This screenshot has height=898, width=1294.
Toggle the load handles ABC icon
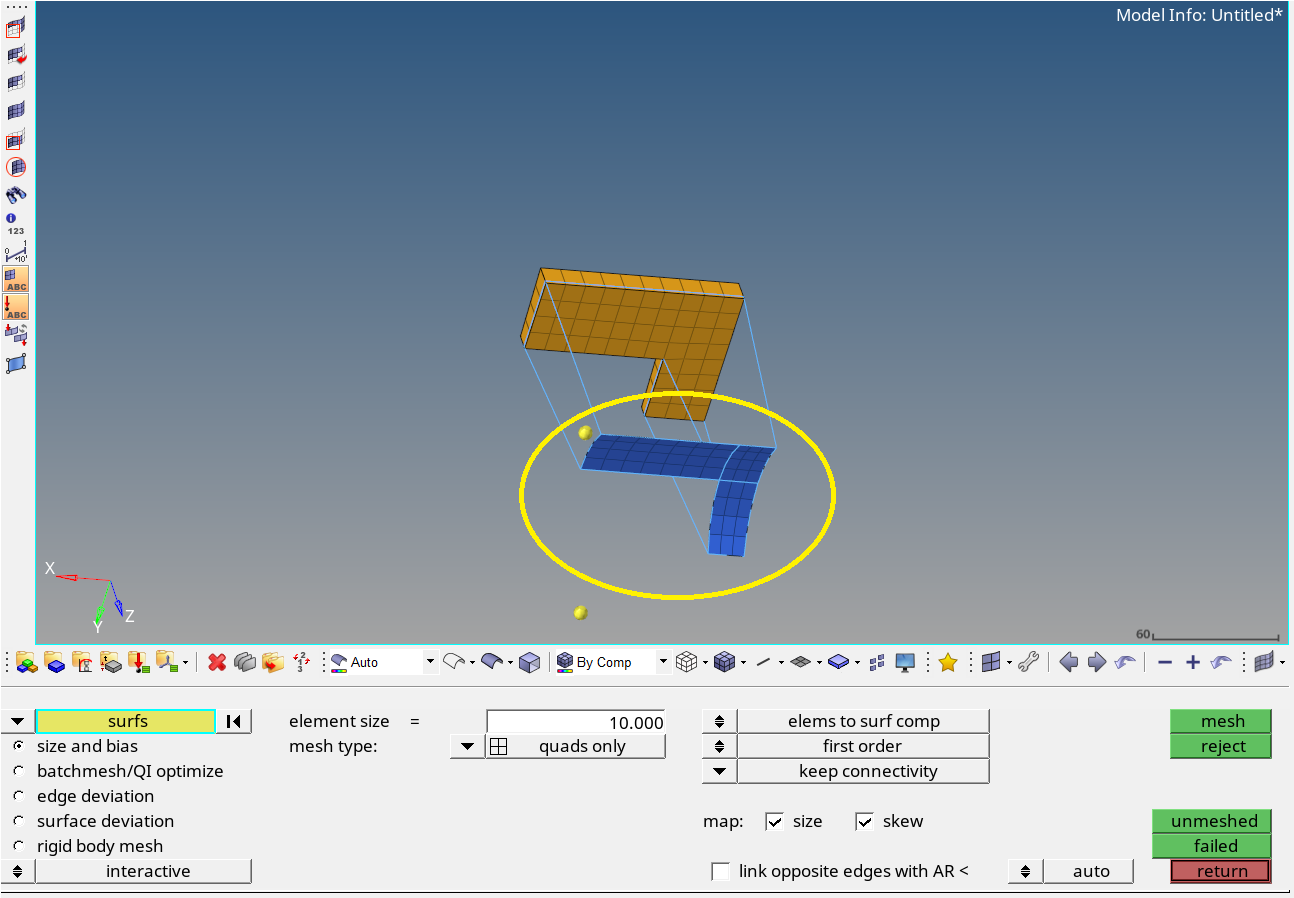pyautogui.click(x=16, y=307)
